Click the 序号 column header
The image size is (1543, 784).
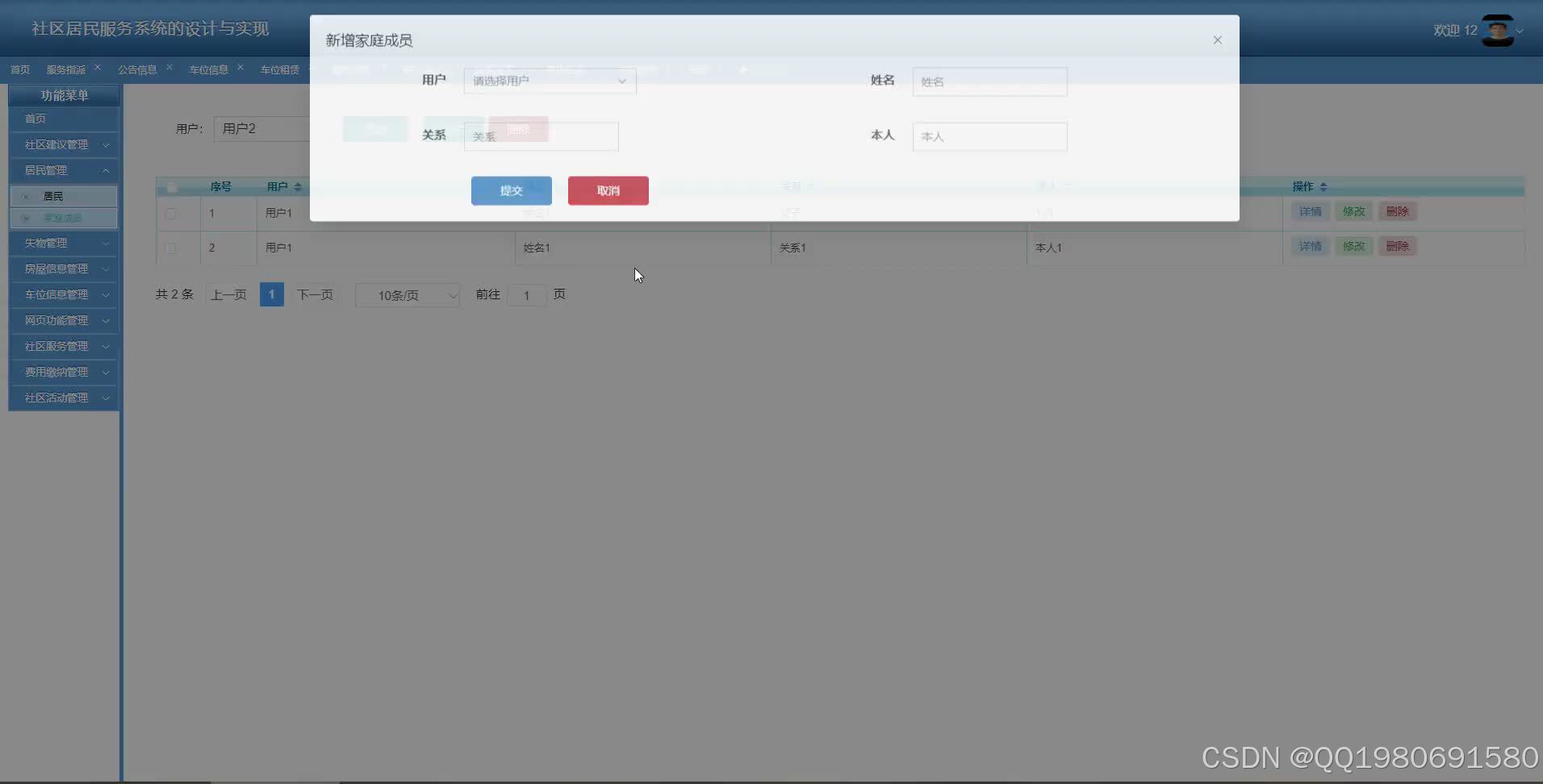coord(220,187)
